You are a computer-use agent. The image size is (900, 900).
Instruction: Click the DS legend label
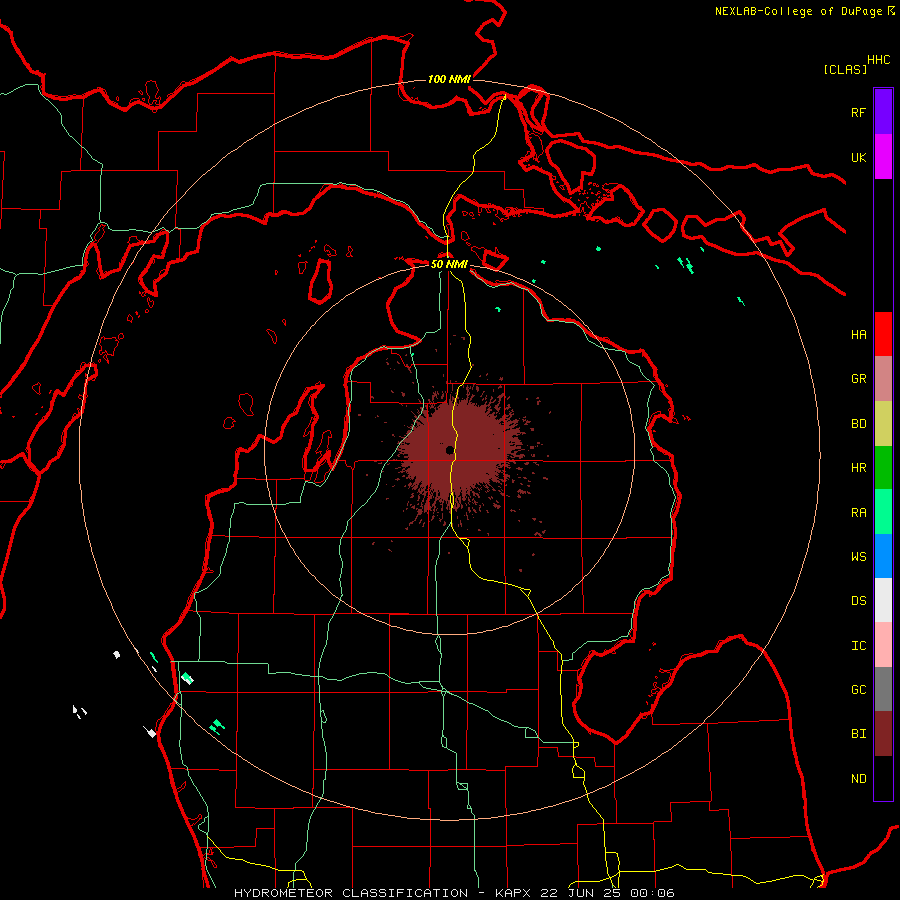pyautogui.click(x=858, y=601)
